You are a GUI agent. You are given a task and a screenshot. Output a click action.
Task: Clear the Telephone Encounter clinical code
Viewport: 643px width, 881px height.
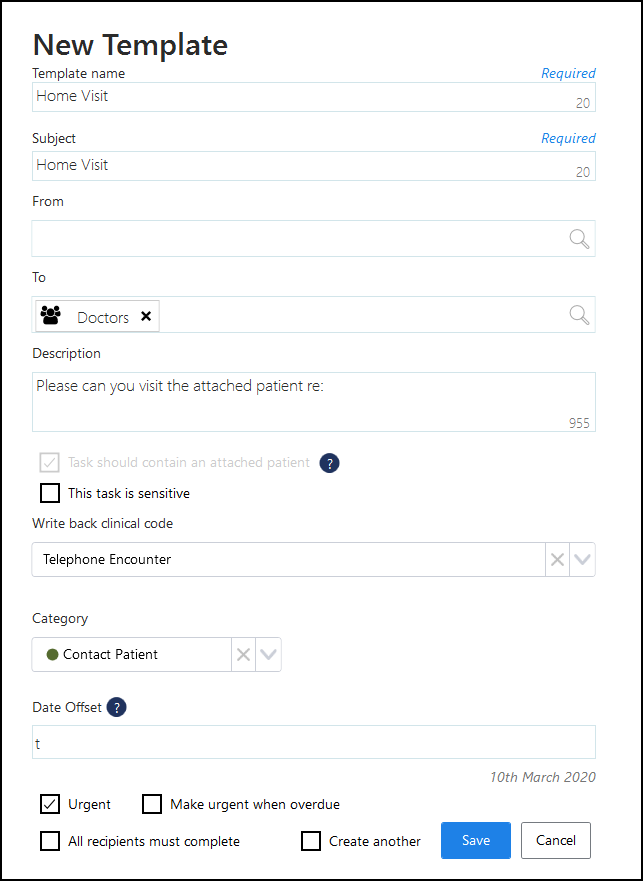[x=557, y=560]
